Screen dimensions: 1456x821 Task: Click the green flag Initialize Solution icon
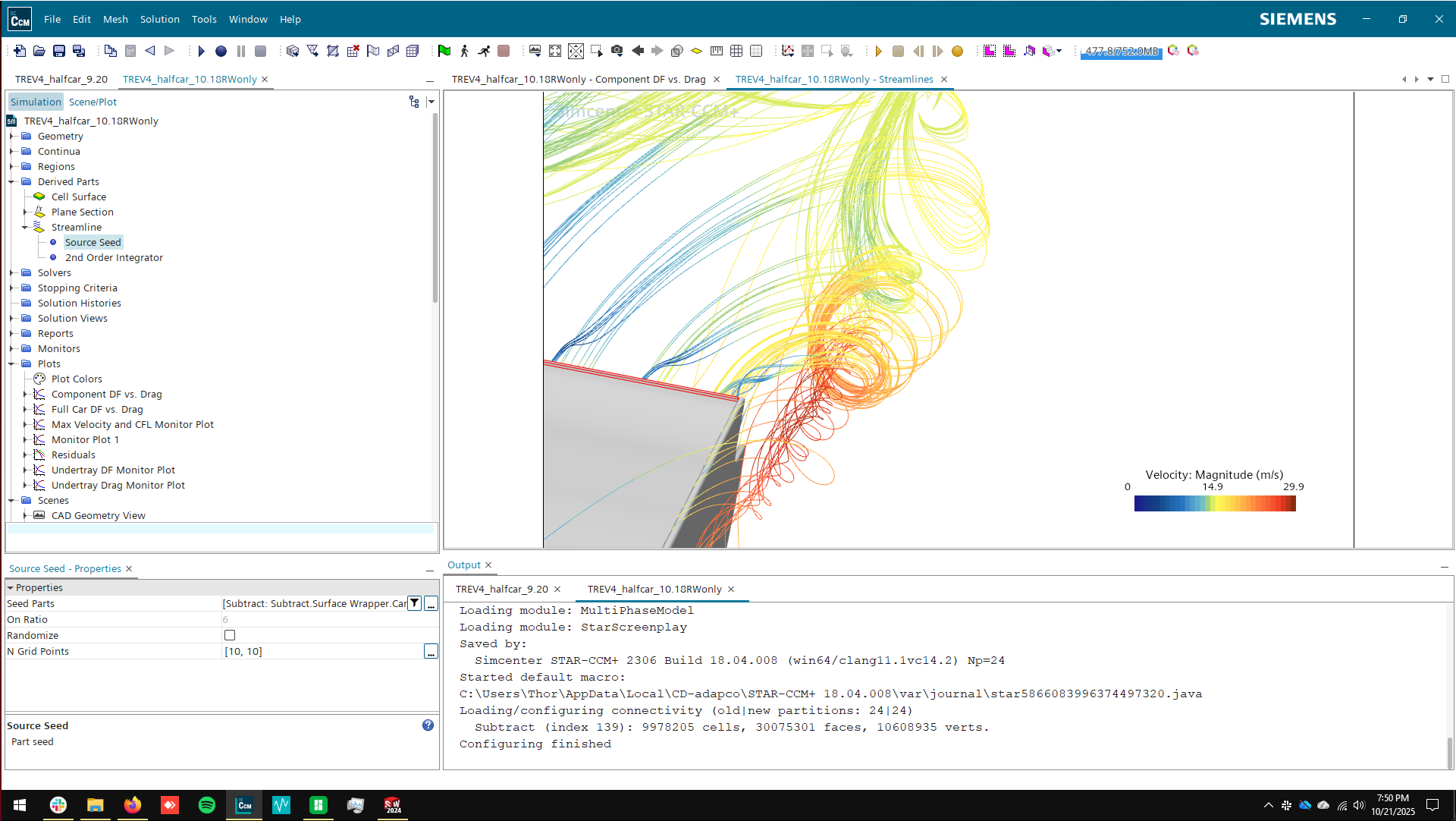pos(444,51)
